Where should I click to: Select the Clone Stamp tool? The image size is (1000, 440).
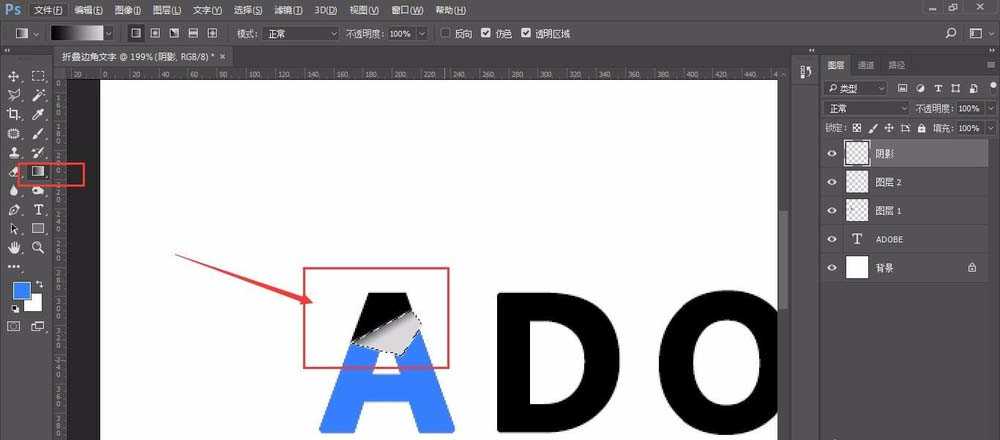13,152
